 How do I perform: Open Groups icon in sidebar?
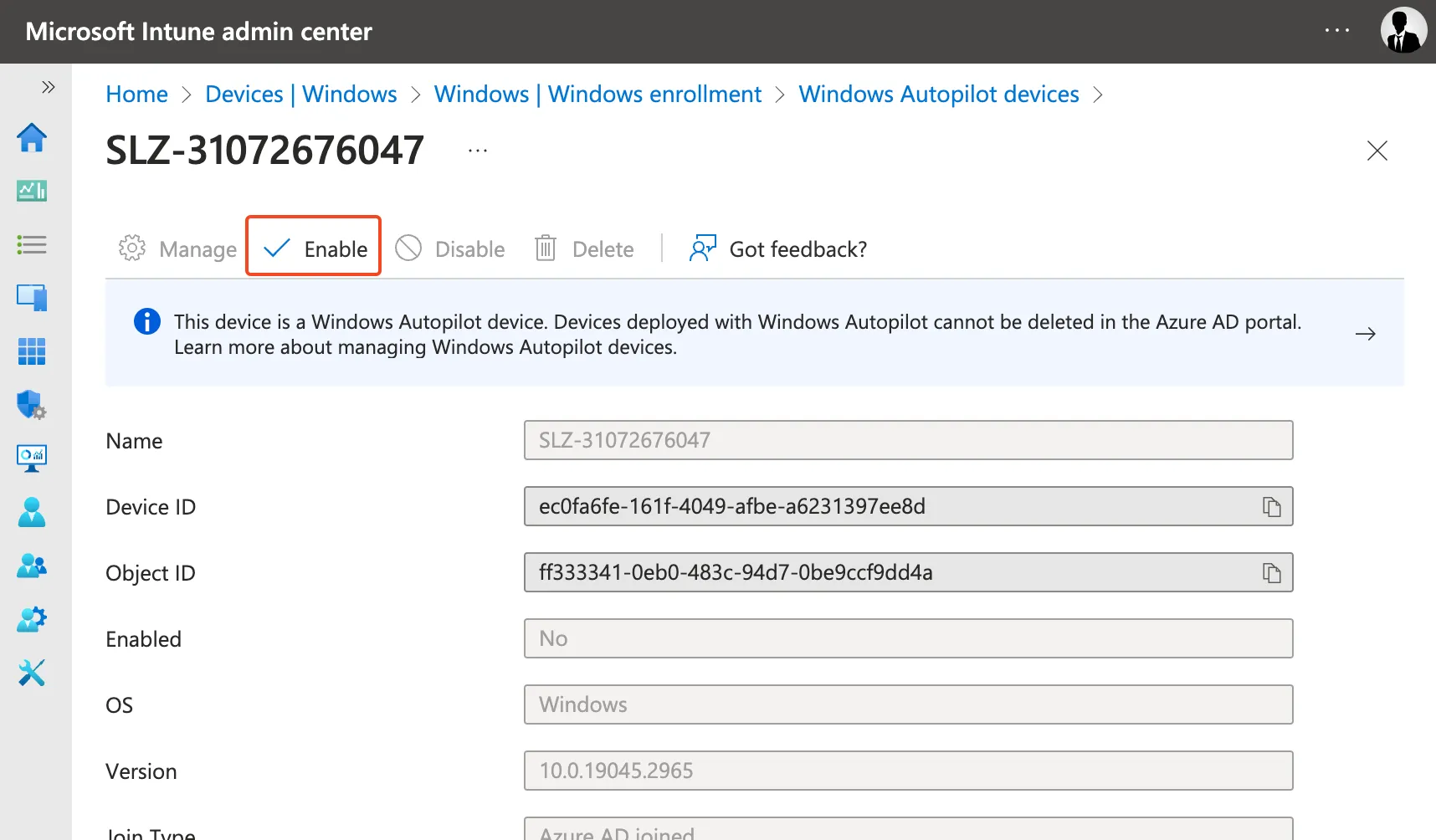point(32,566)
